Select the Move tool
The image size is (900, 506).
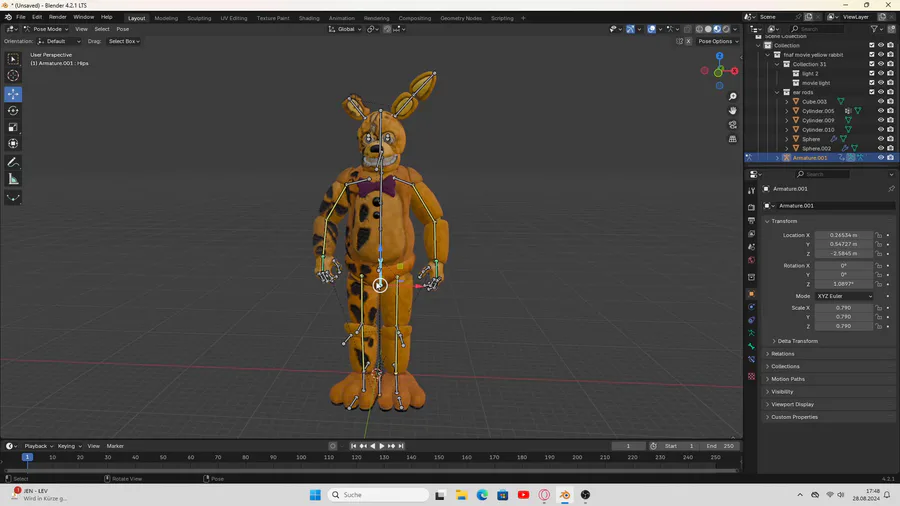[x=13, y=94]
